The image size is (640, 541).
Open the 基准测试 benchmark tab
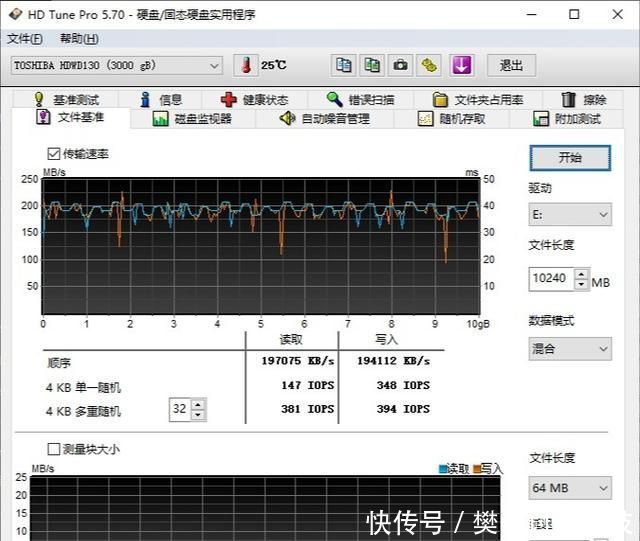pyautogui.click(x=66, y=100)
